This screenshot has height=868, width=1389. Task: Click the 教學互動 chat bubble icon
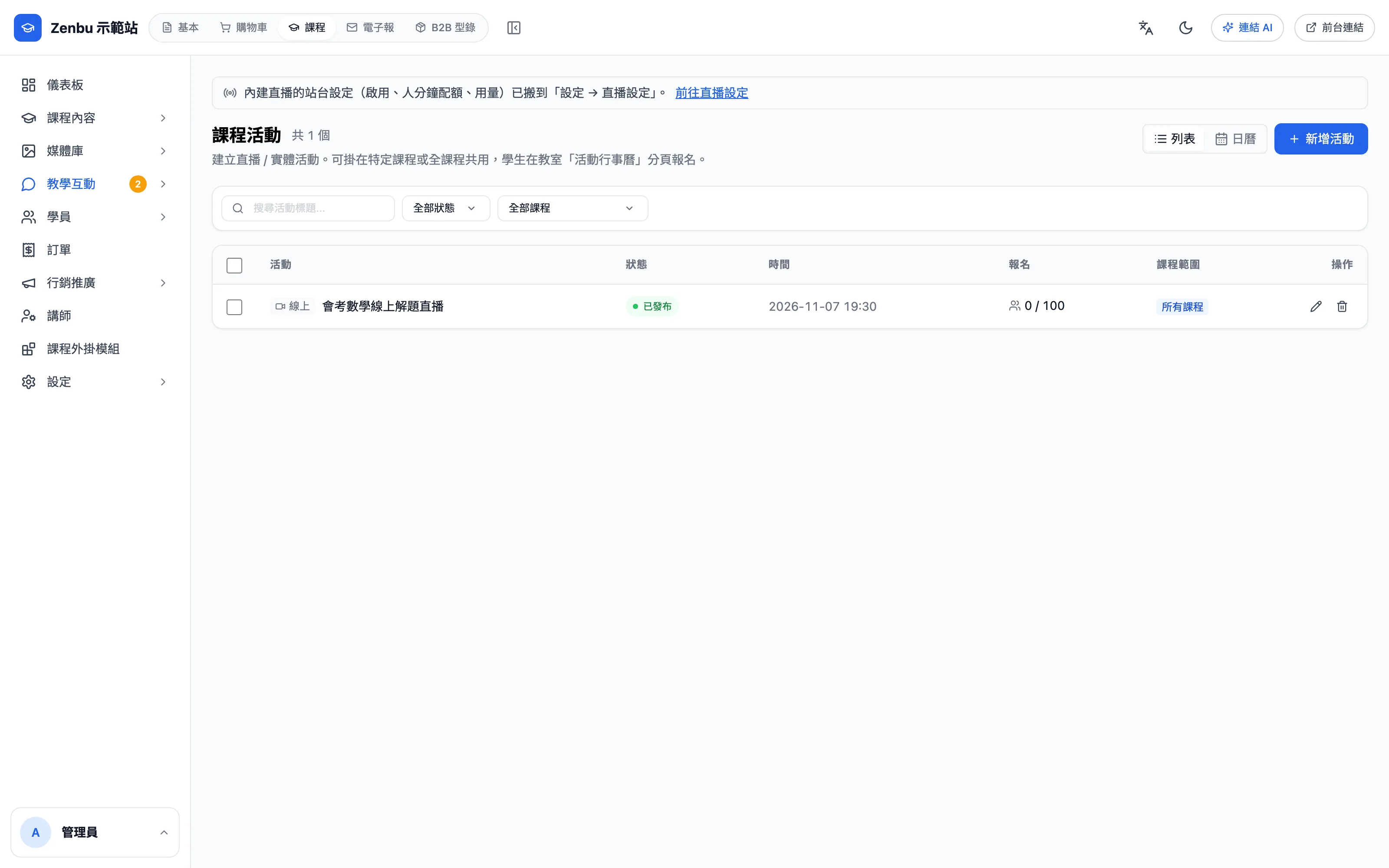(x=29, y=184)
